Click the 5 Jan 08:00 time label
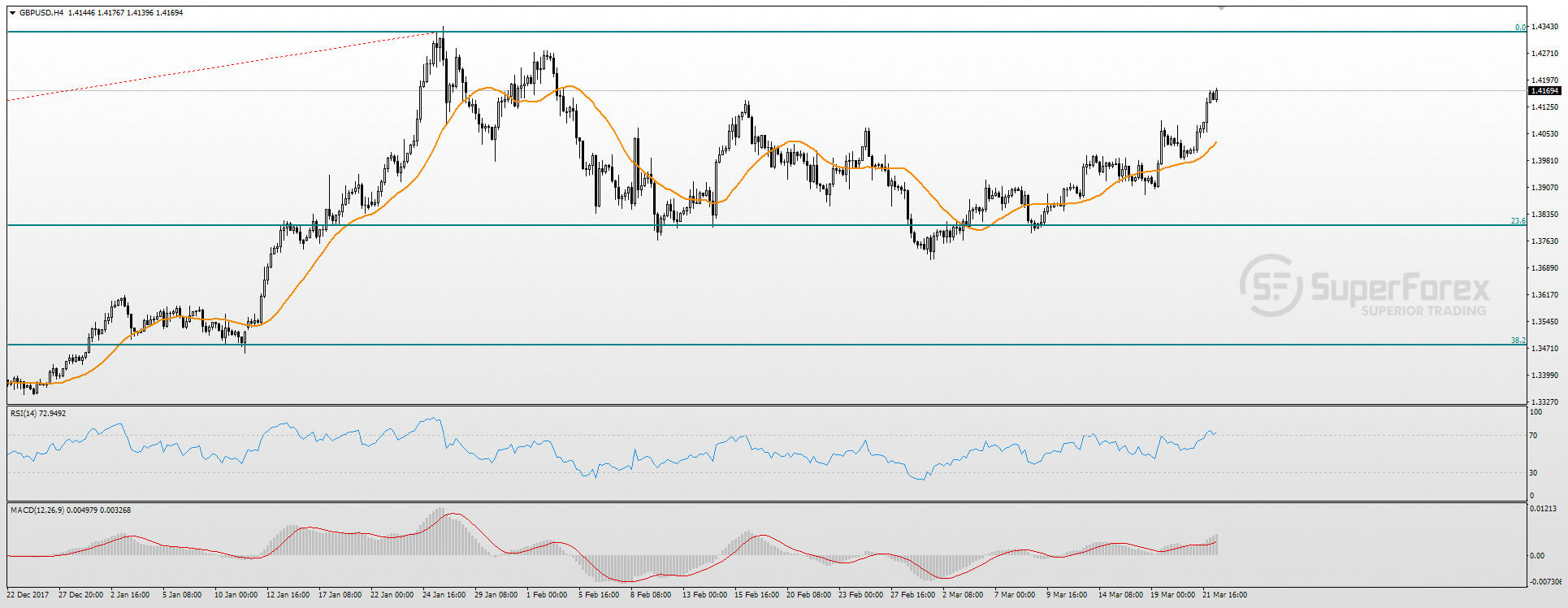 point(182,595)
